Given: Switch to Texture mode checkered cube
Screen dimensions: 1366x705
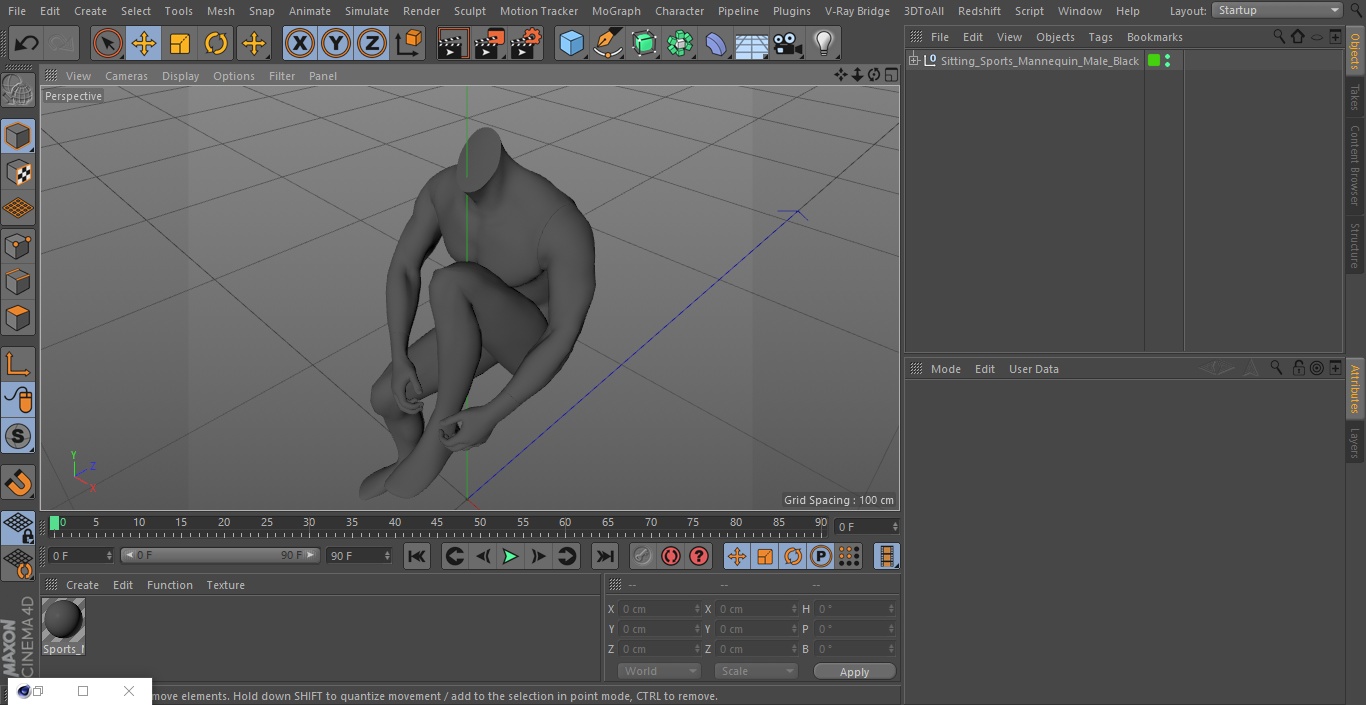Looking at the screenshot, I should coord(18,172).
